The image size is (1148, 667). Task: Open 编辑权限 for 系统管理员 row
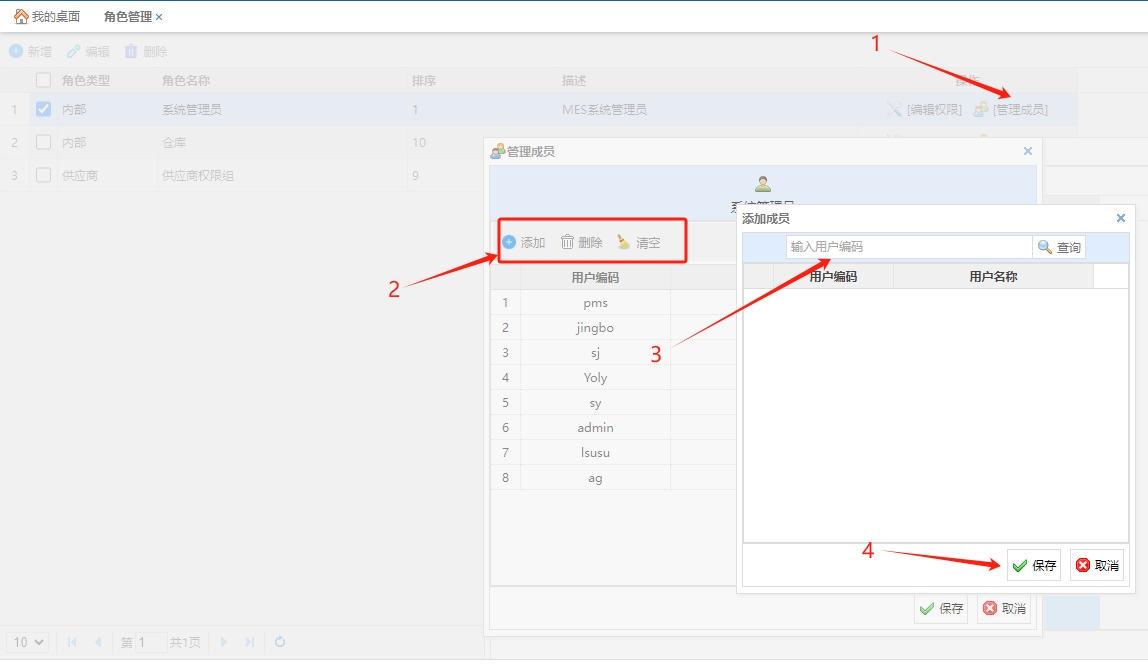click(925, 110)
